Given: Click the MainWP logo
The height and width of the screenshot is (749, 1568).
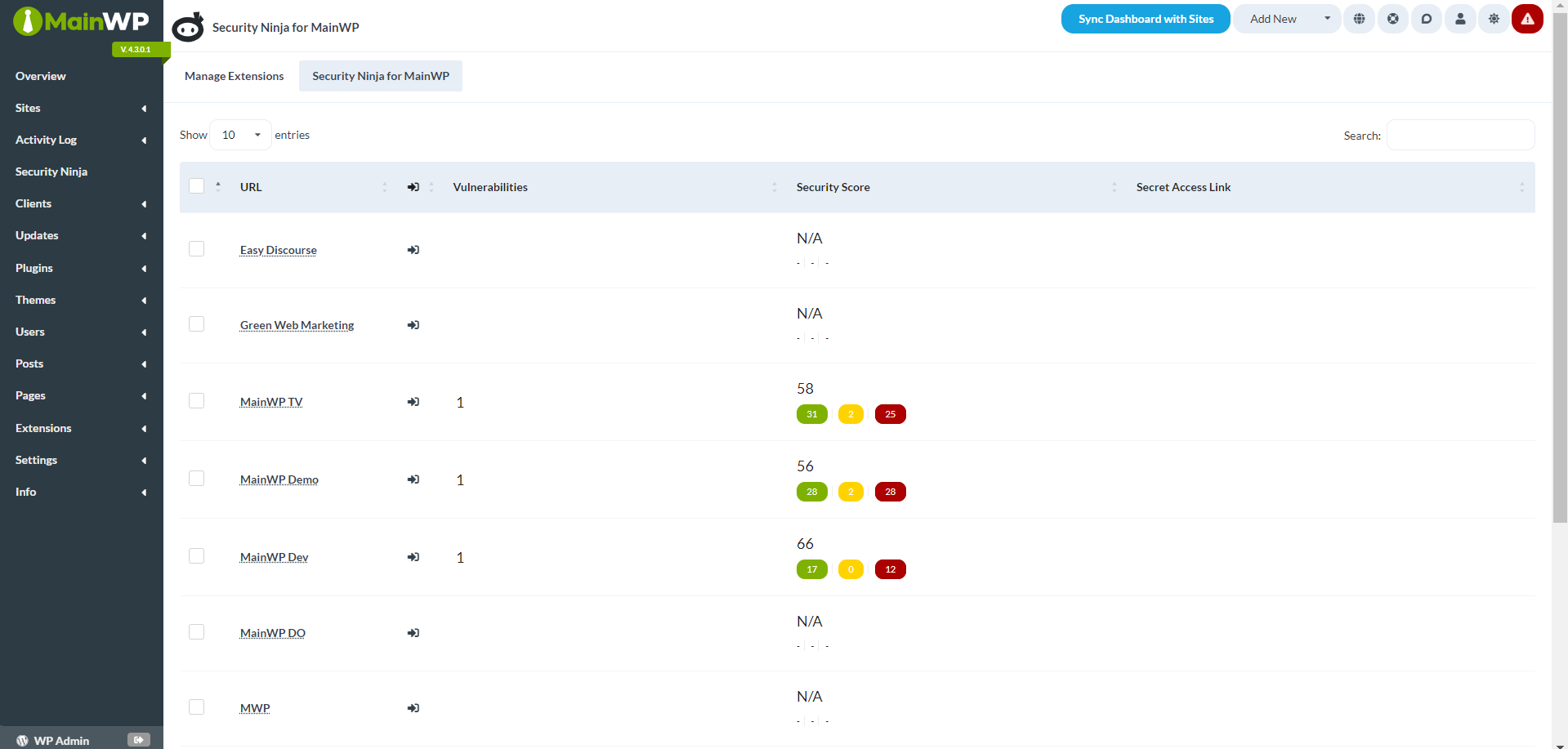Looking at the screenshot, I should tap(81, 21).
